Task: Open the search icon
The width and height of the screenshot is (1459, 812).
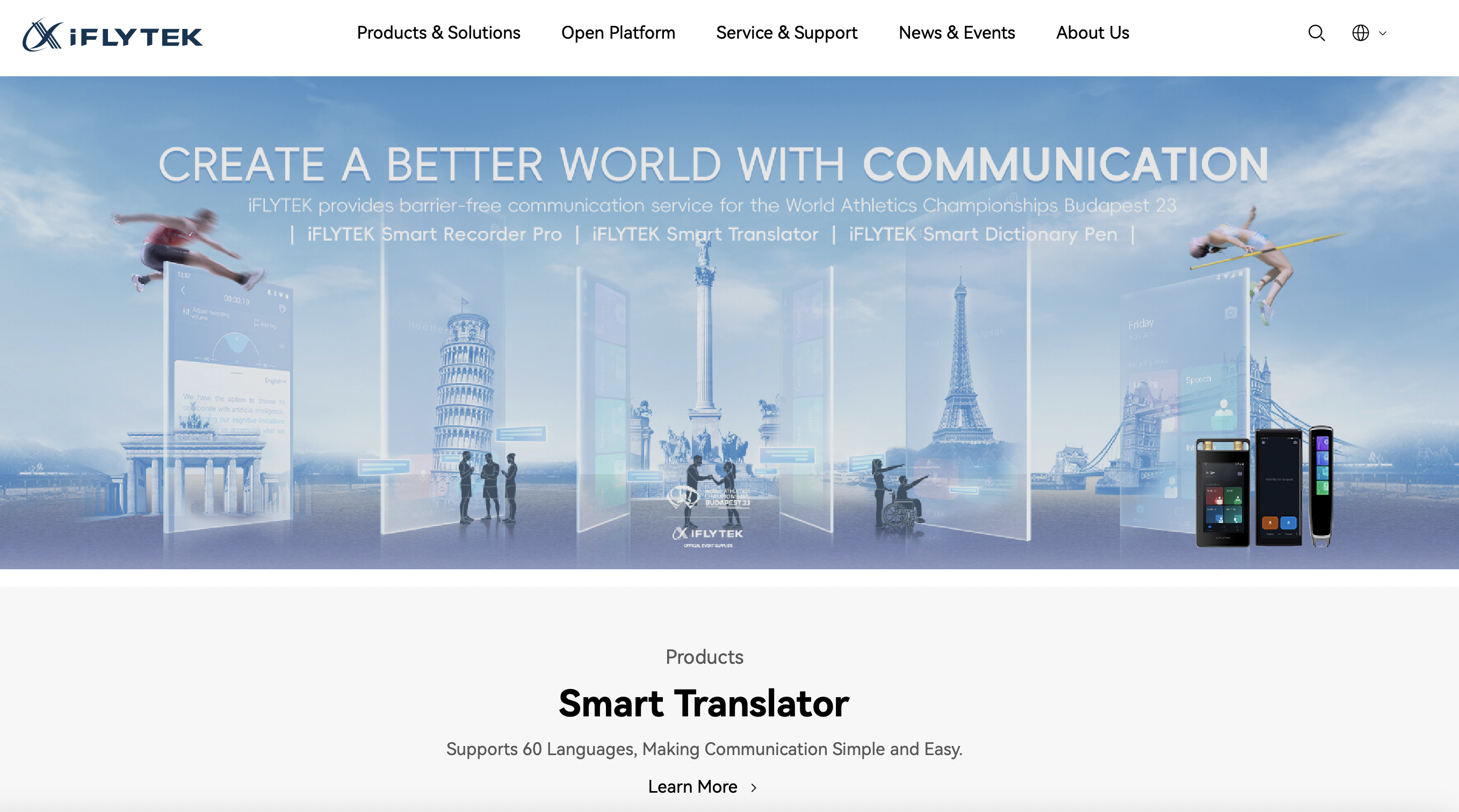Action: tap(1316, 33)
